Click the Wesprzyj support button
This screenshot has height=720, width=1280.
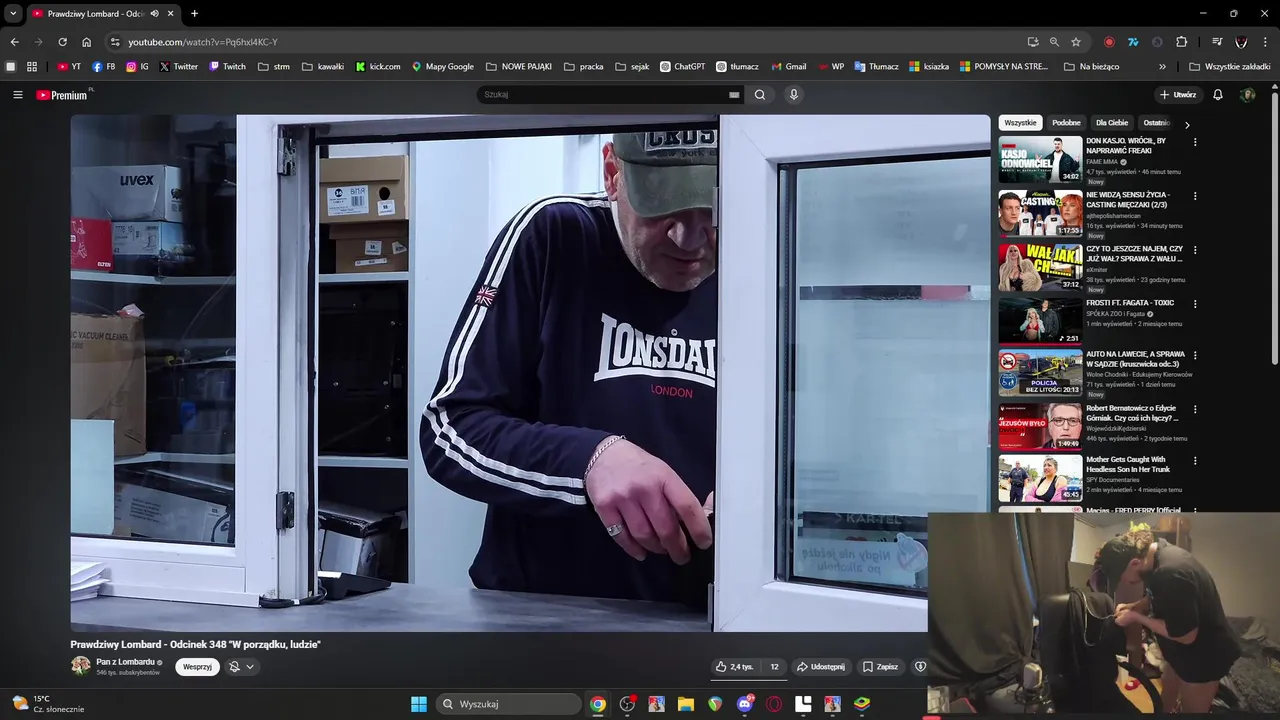[197, 667]
